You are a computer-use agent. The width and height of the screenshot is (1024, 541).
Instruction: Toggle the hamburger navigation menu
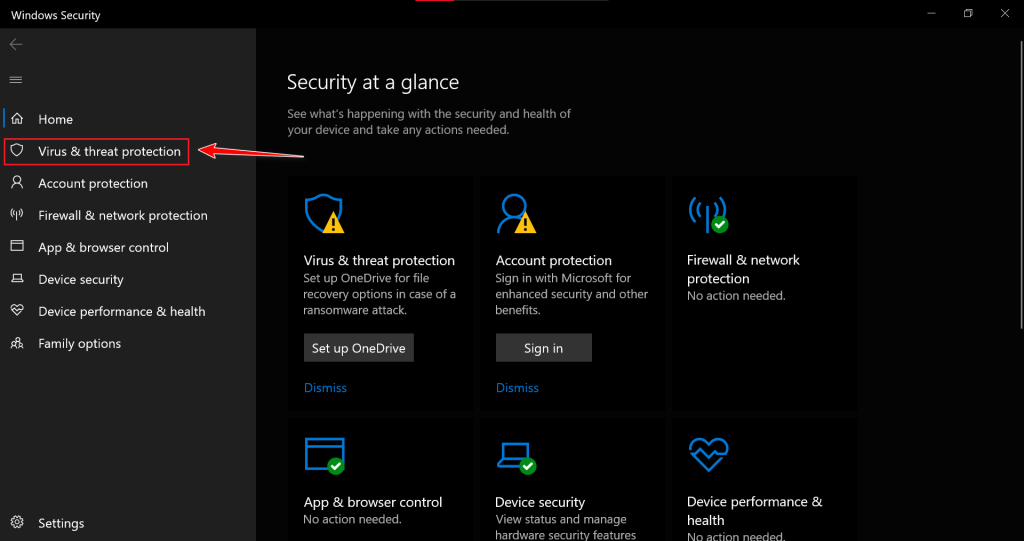(x=16, y=80)
